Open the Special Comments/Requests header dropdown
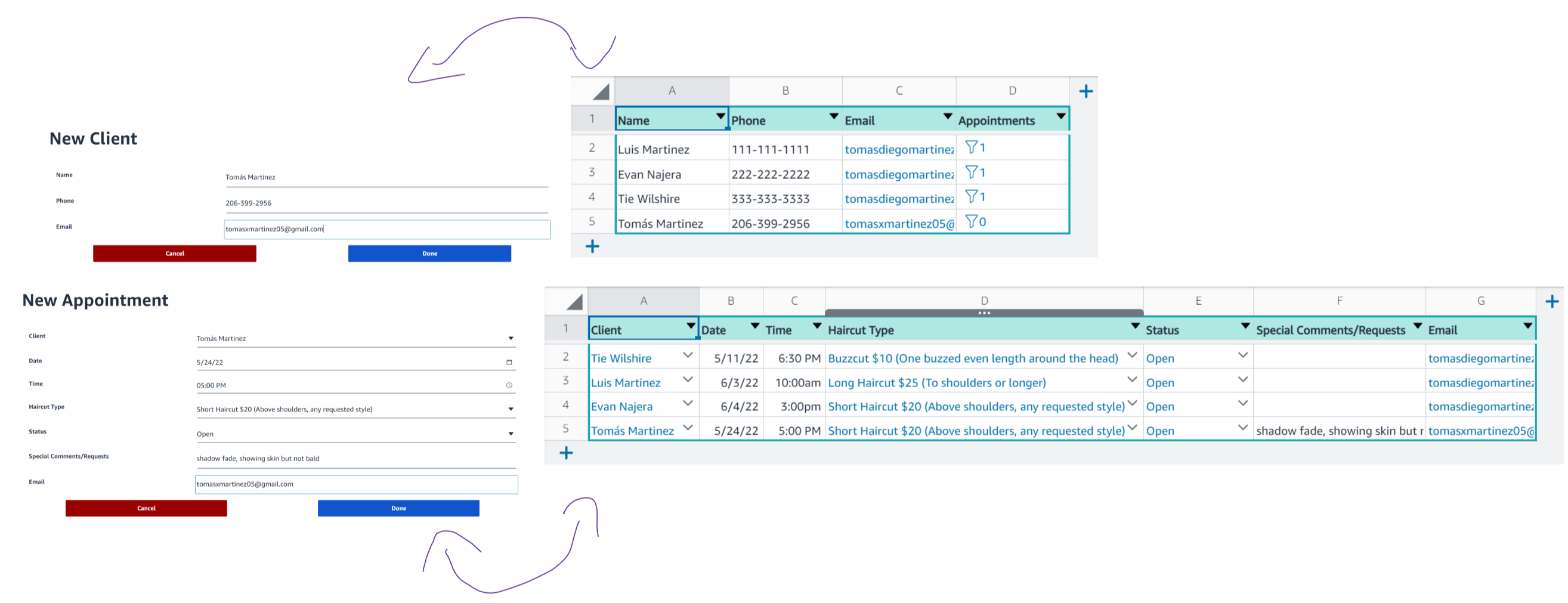 pyautogui.click(x=1417, y=326)
